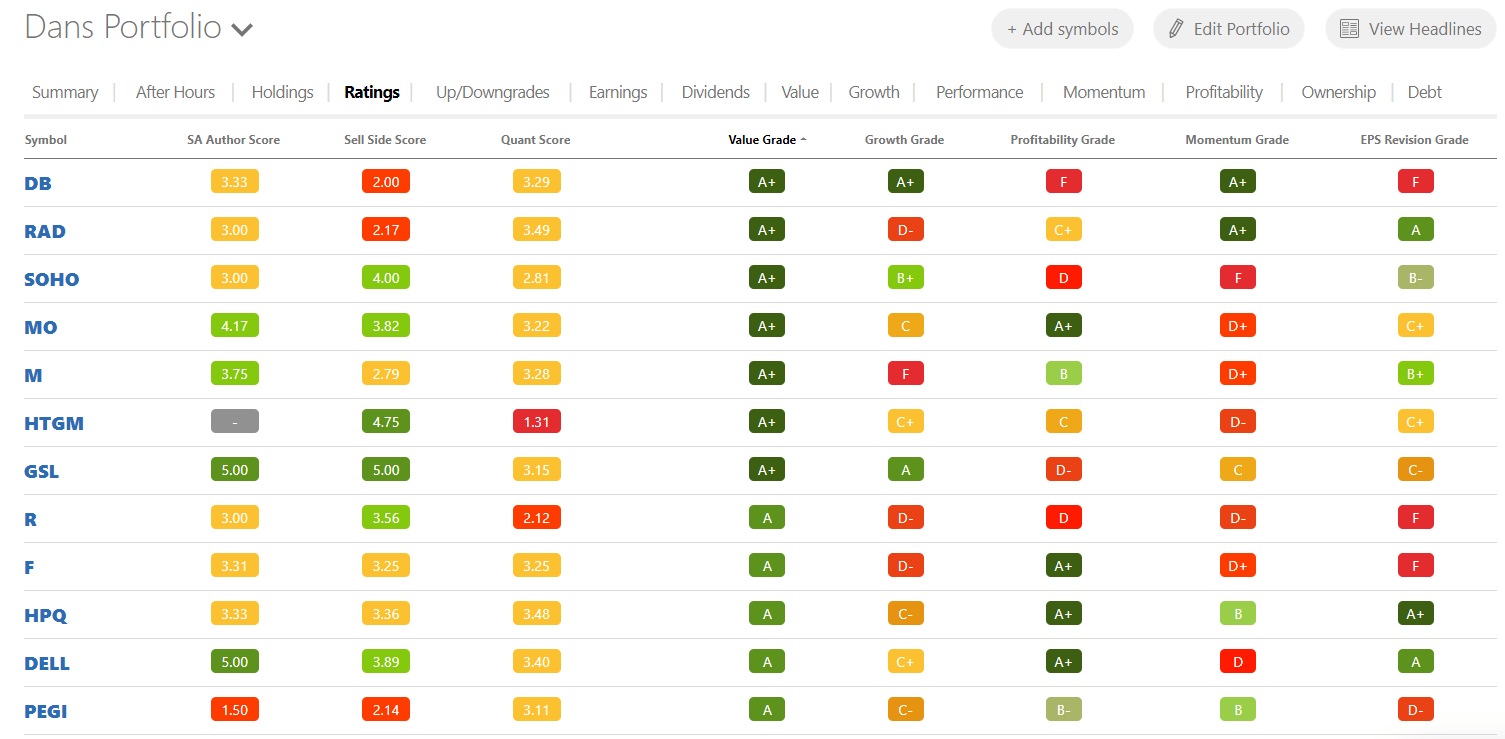Viewport: 1505px width, 739px height.
Task: Click the Value Grade sort arrow
Action: point(803,140)
